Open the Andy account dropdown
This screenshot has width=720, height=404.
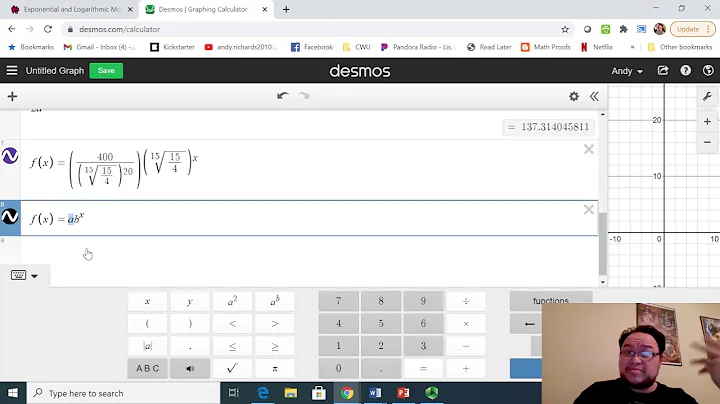(x=627, y=71)
